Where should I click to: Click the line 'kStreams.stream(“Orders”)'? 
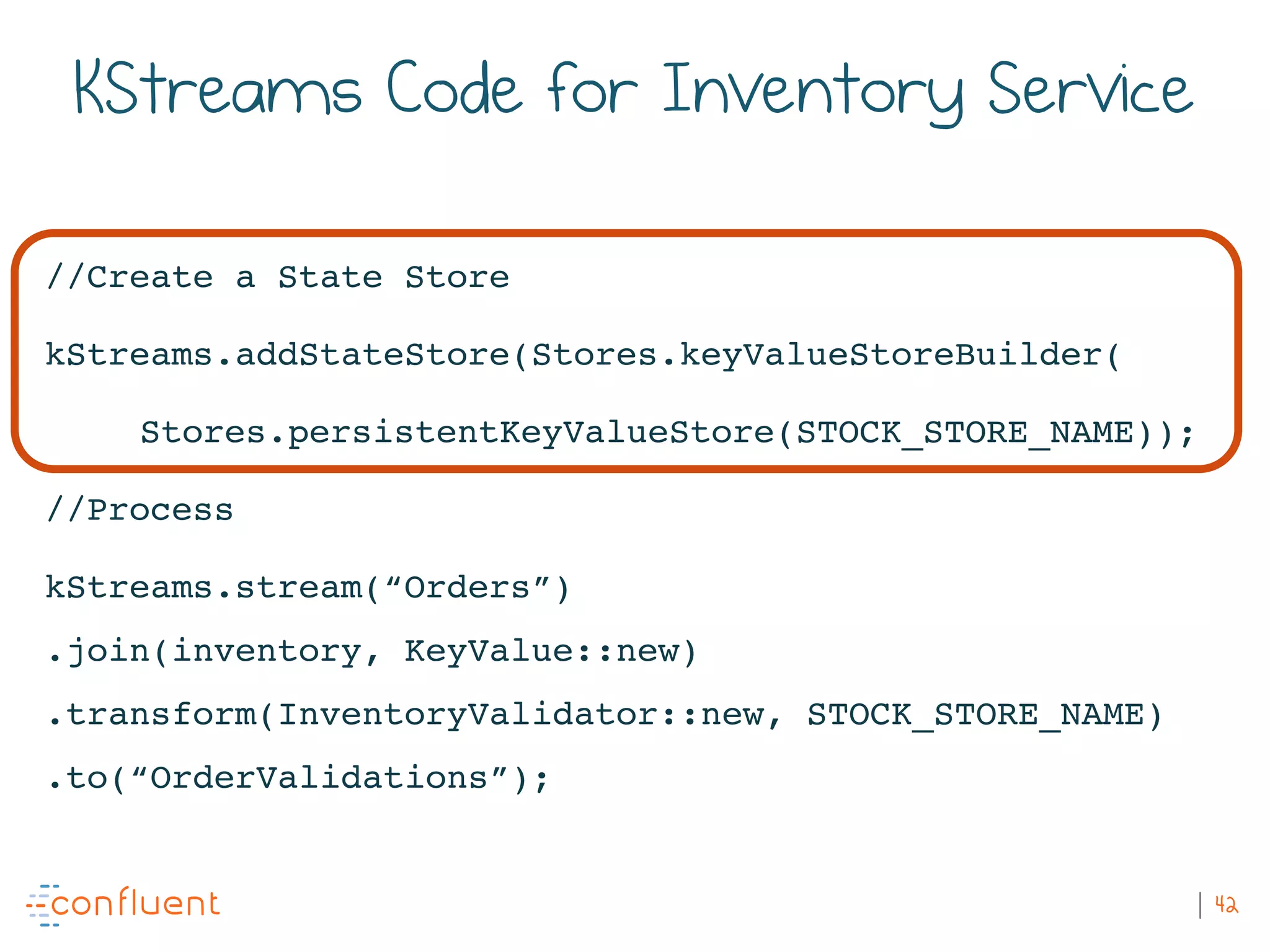(308, 588)
